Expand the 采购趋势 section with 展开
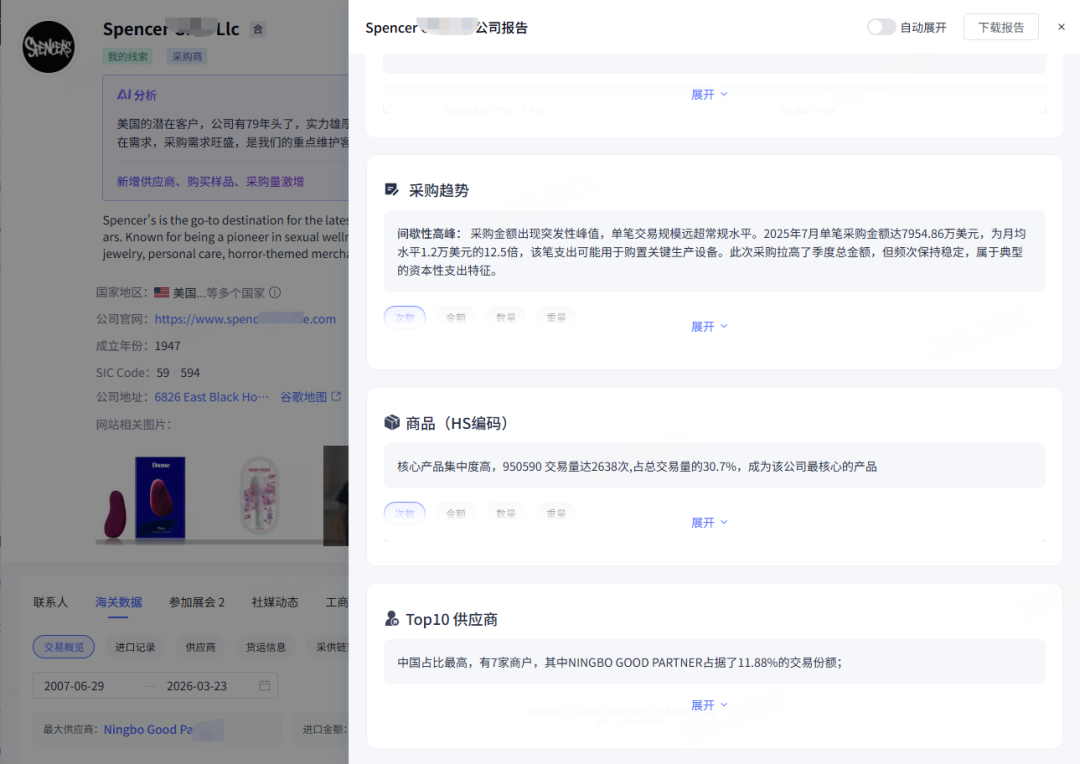The height and width of the screenshot is (764, 1080). (x=709, y=326)
